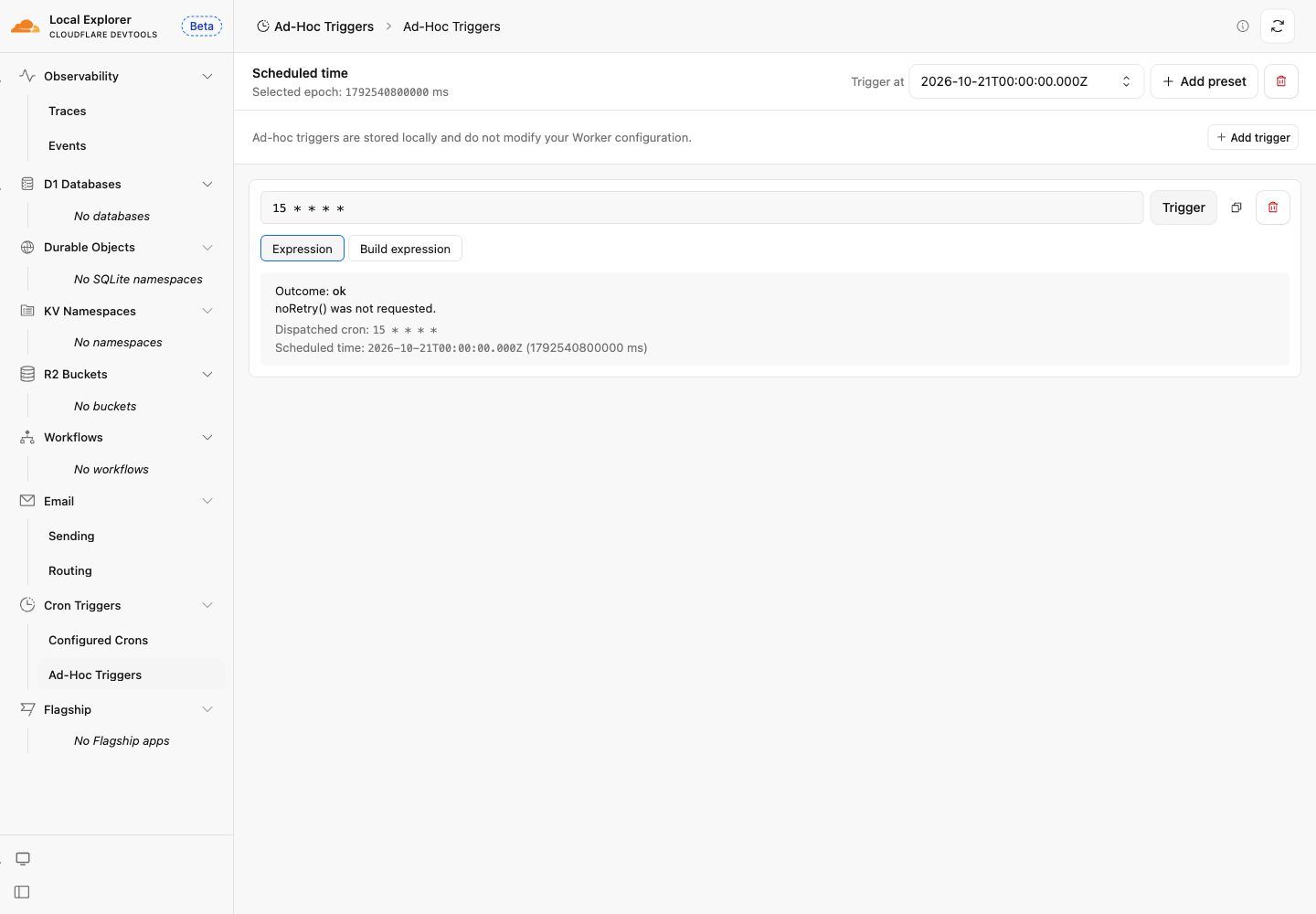Click the Cloudflare logo
The width and height of the screenshot is (1316, 914).
click(26, 27)
